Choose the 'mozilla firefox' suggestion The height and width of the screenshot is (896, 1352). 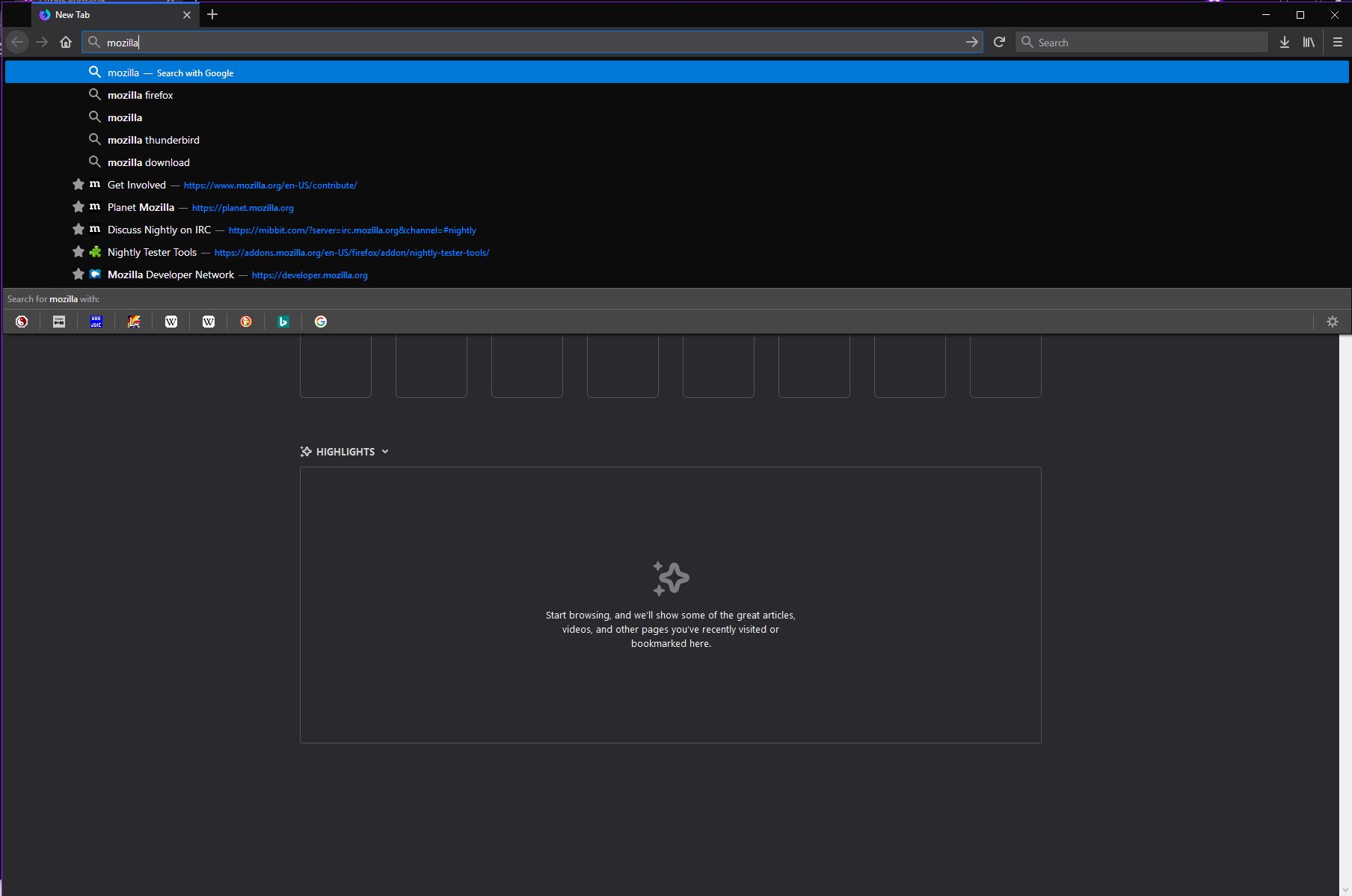pyautogui.click(x=677, y=95)
